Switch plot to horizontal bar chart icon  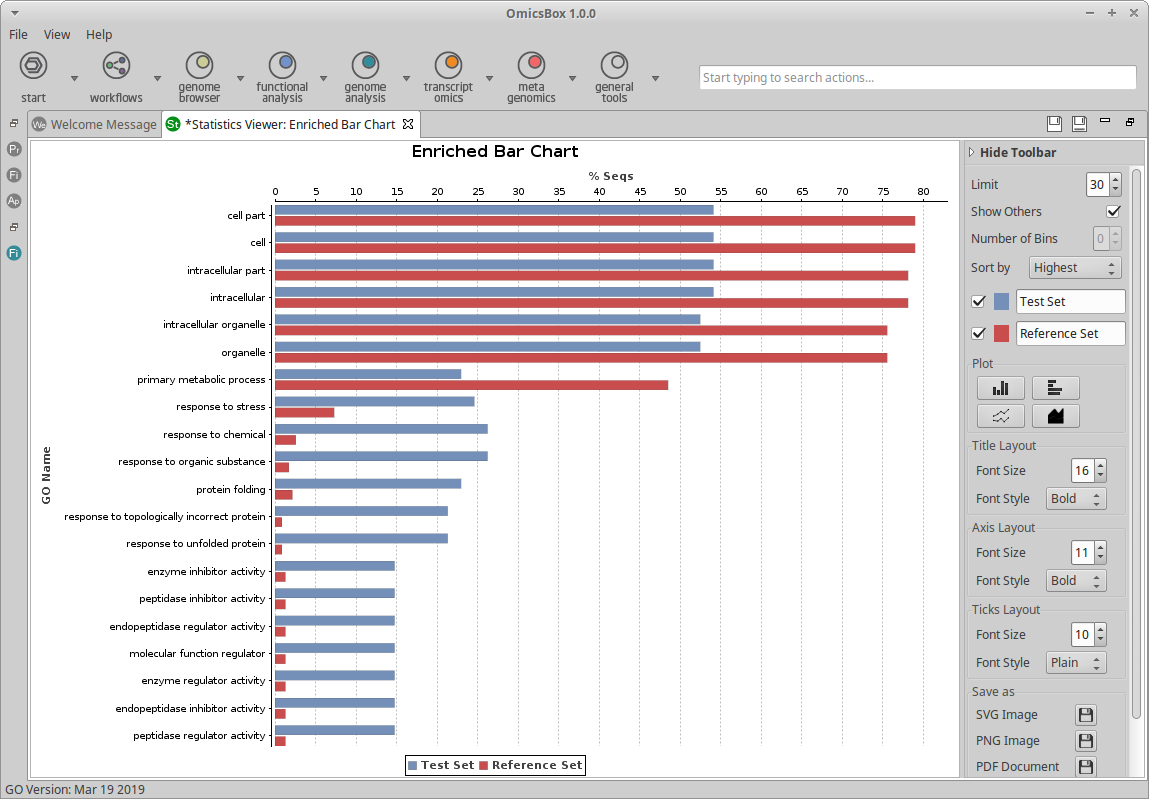tap(1055, 388)
